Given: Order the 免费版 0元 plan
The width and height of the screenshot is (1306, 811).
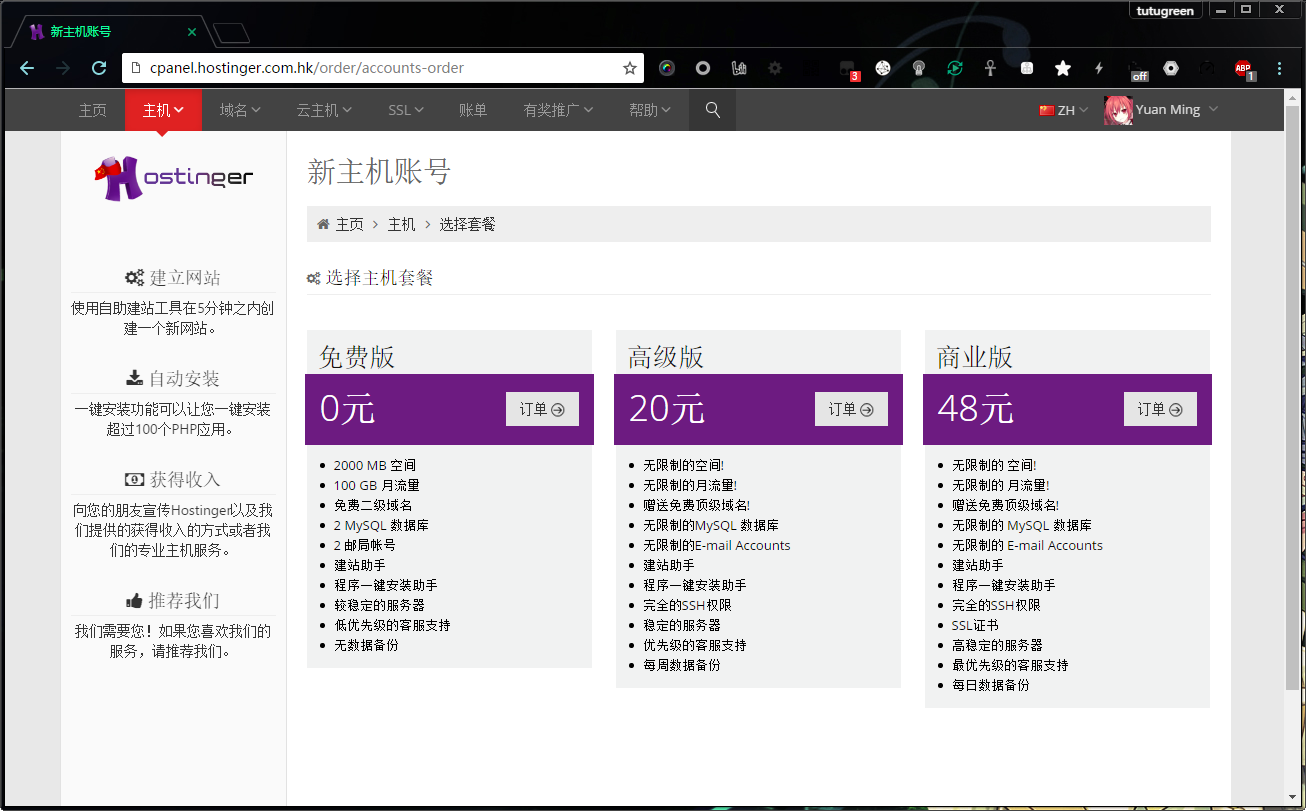Looking at the screenshot, I should click(542, 409).
